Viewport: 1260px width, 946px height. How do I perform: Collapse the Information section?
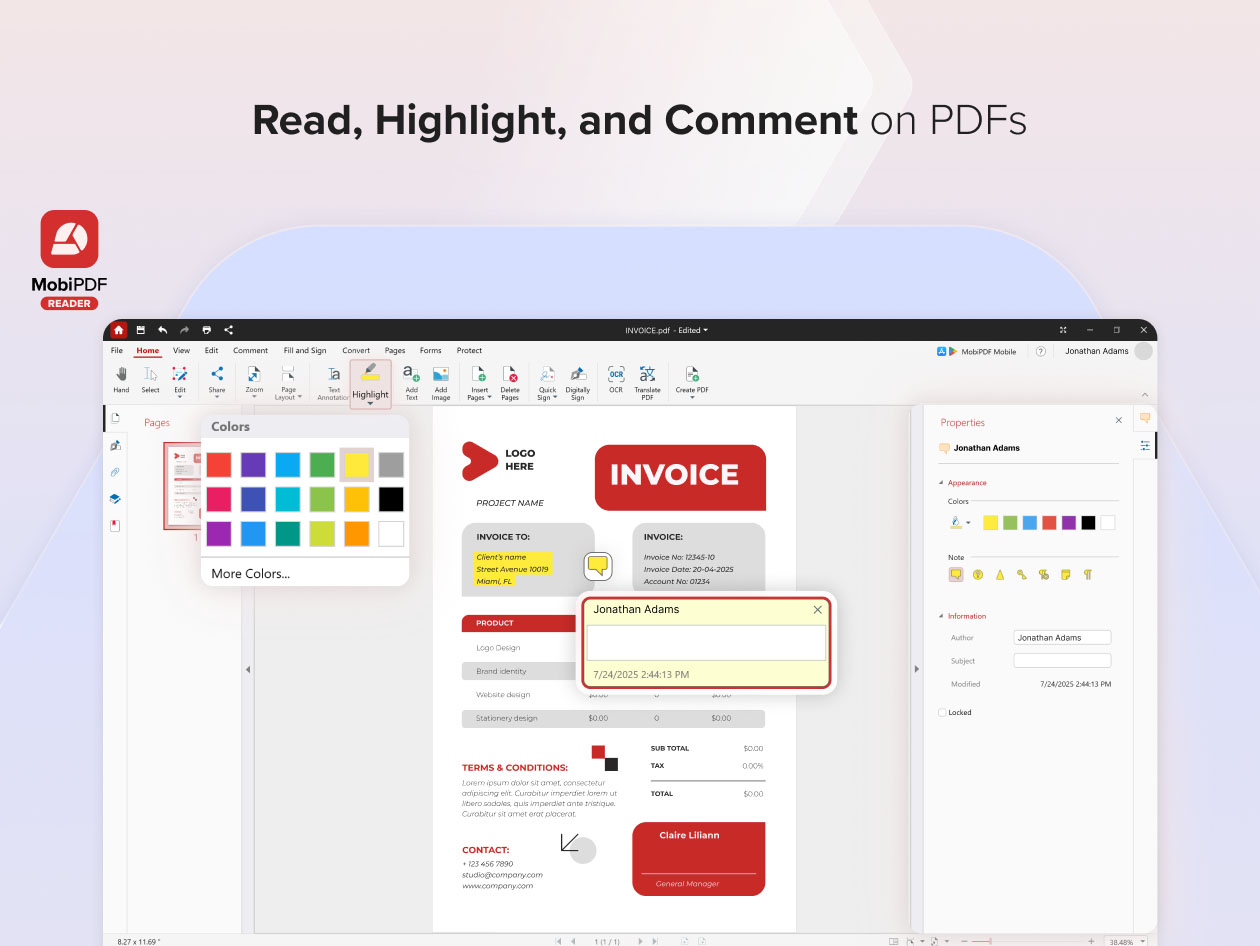(940, 616)
